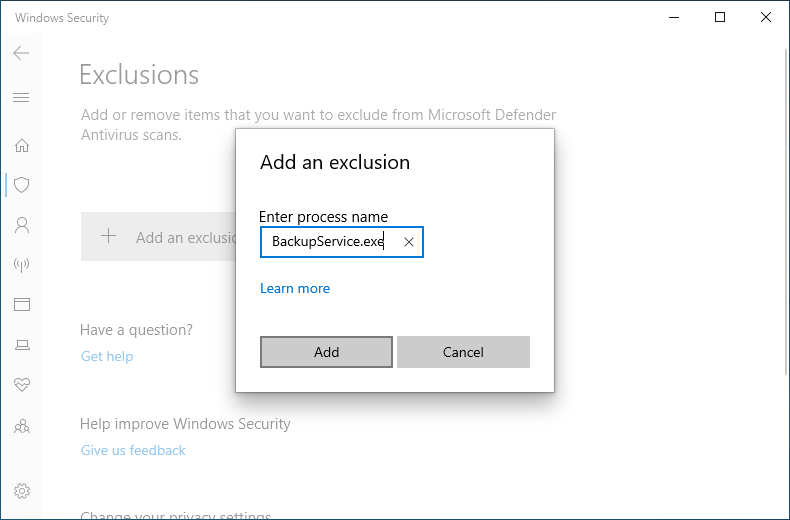Open Family options icon
790x520 pixels.
pos(22,427)
